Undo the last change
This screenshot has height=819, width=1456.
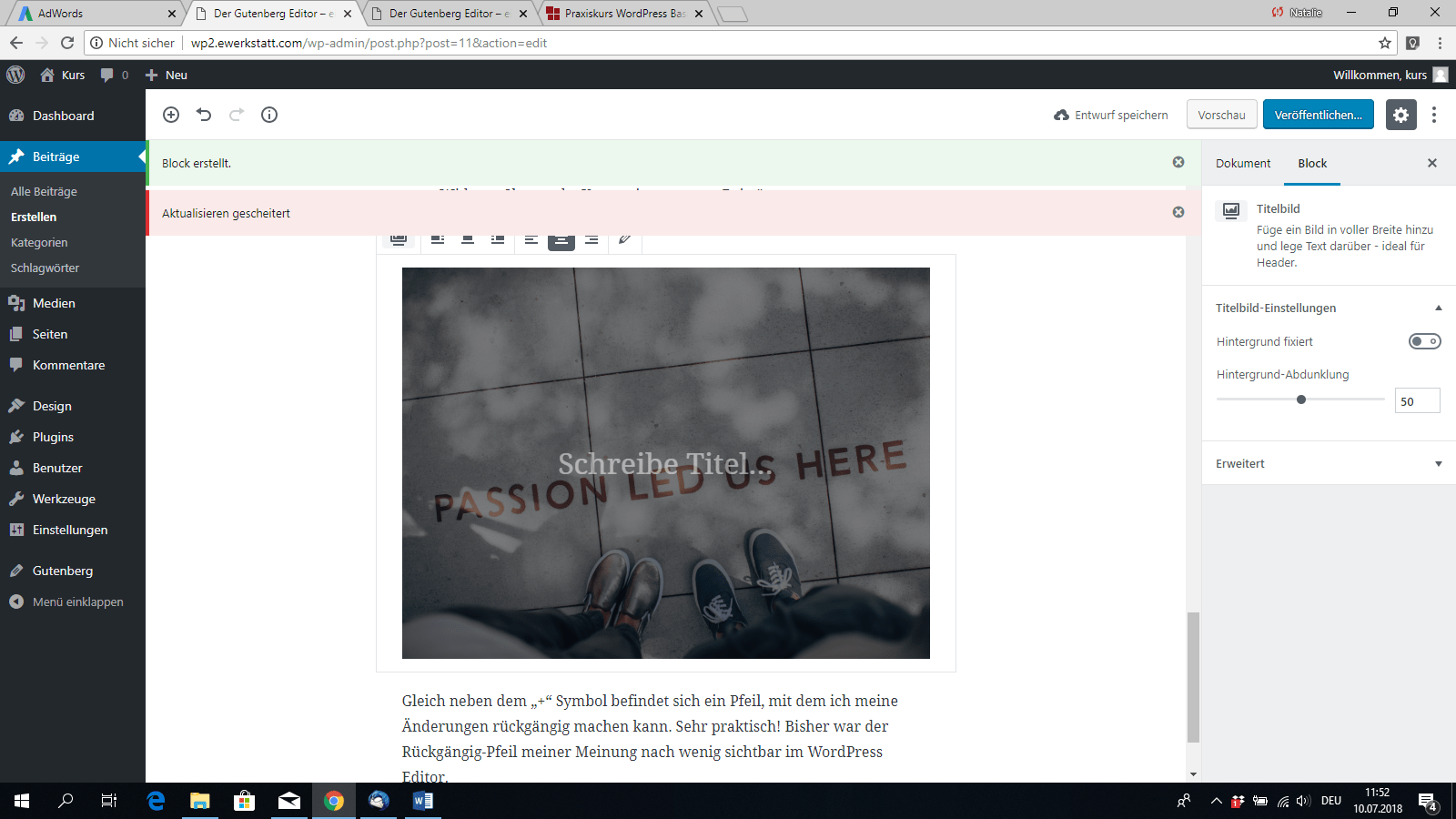(x=204, y=115)
